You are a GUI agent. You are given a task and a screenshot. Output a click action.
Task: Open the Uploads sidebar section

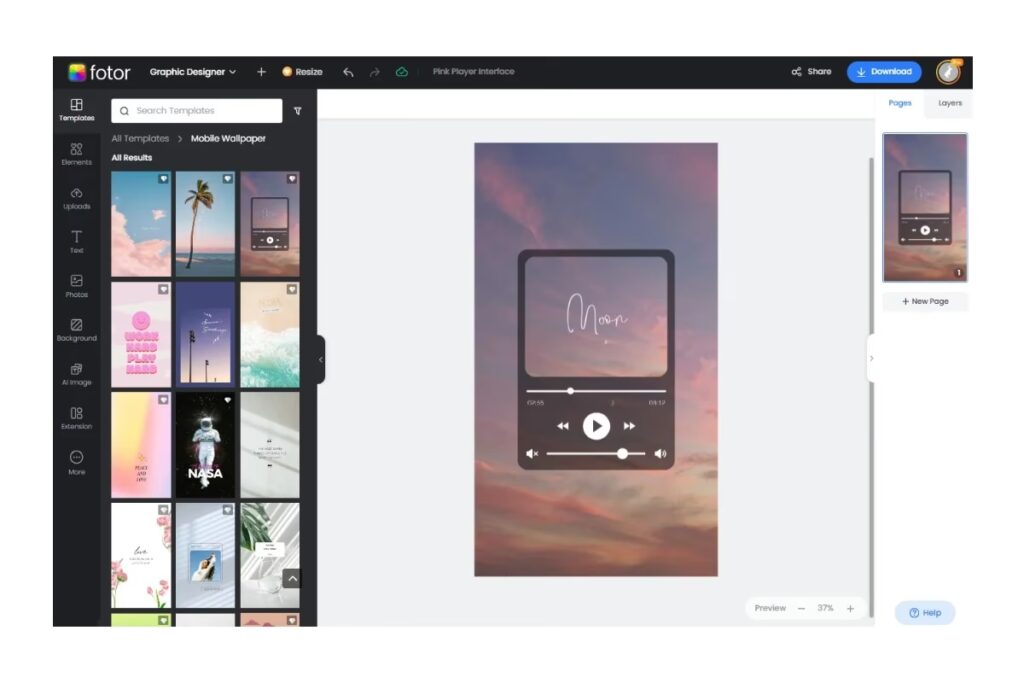(x=76, y=197)
